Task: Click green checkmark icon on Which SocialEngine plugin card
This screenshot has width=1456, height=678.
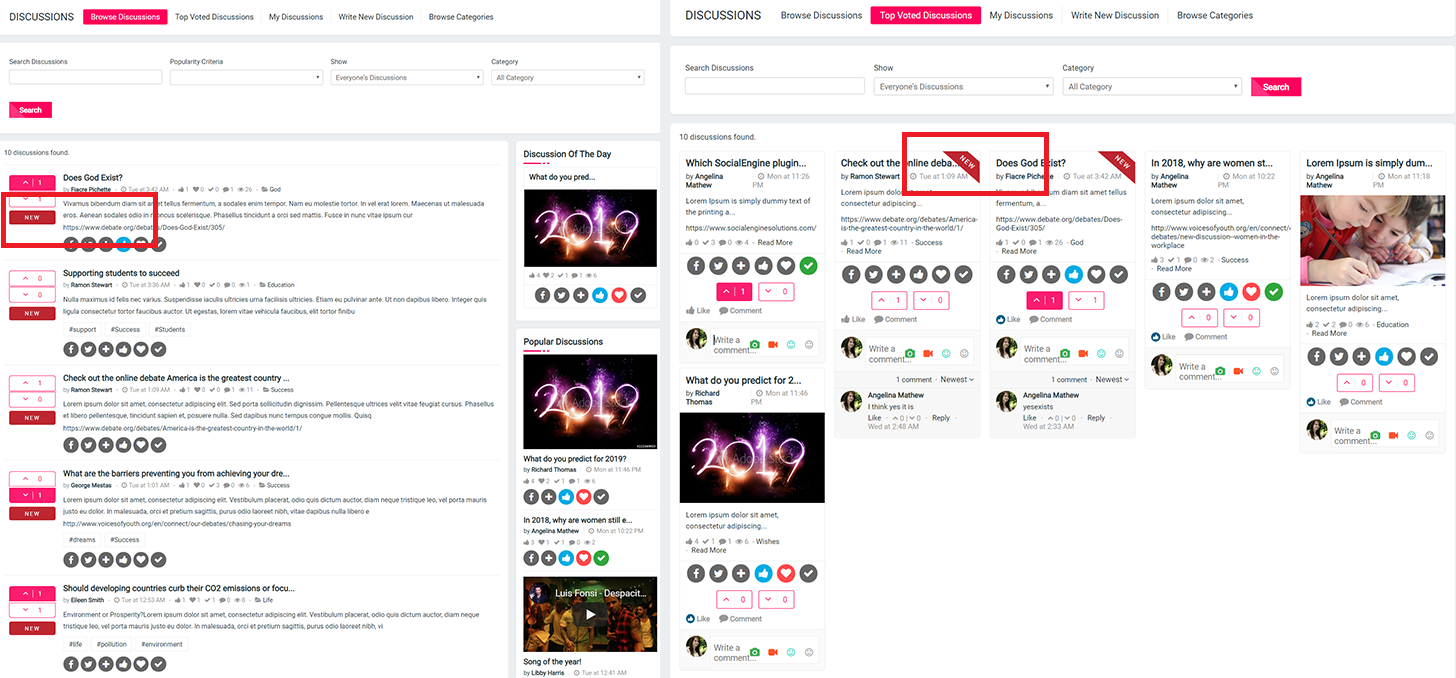Action: [808, 266]
